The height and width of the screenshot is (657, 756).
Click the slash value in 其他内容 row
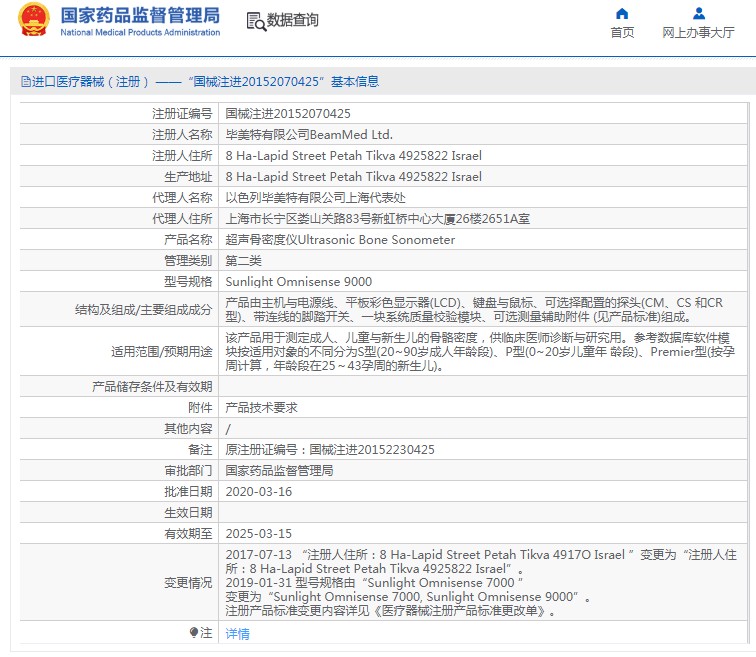click(228, 429)
